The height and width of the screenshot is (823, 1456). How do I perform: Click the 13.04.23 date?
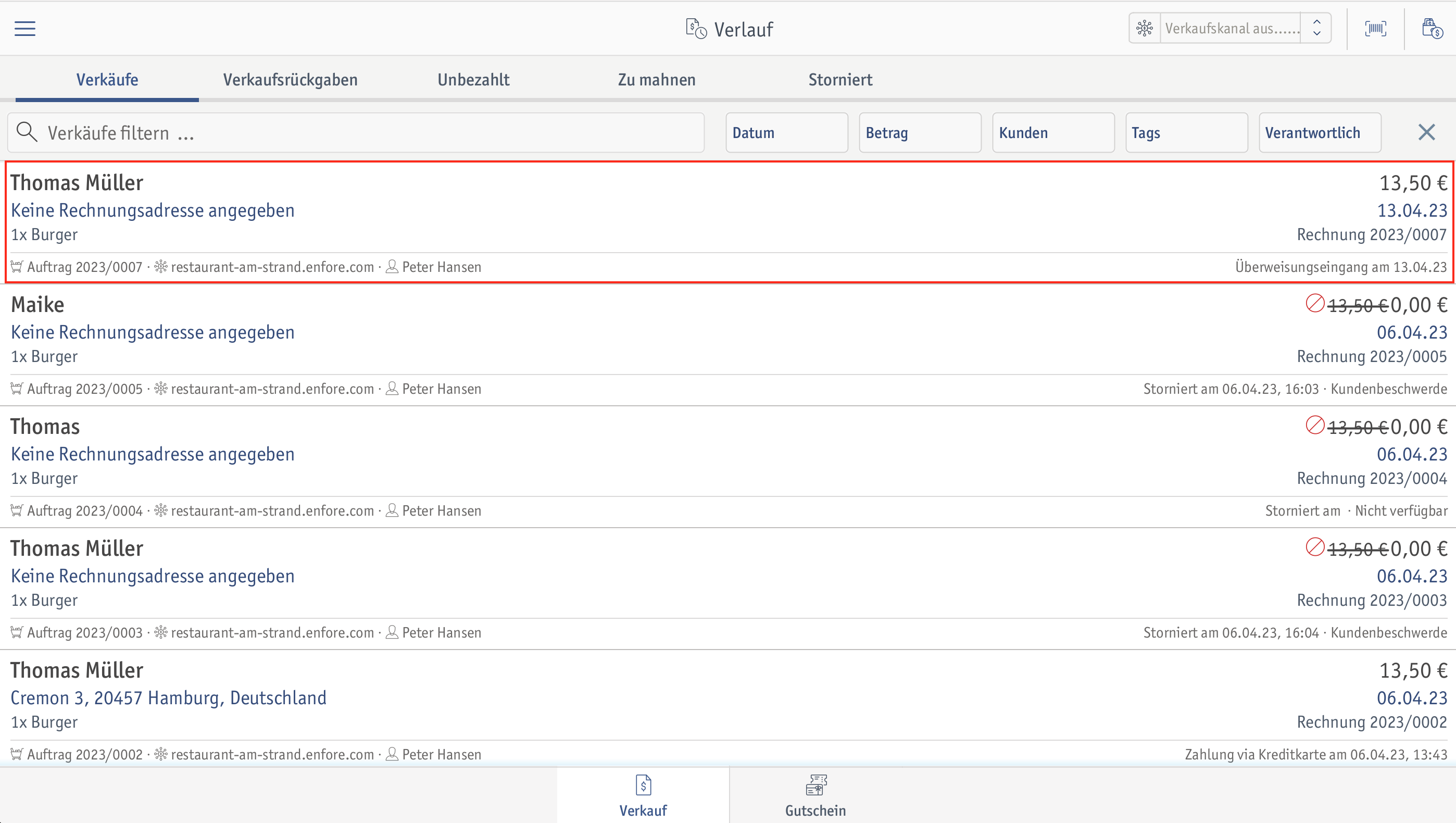pos(1412,211)
